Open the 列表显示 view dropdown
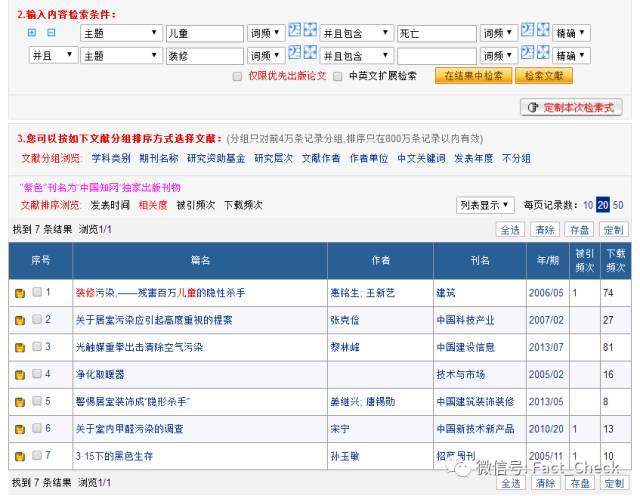This screenshot has width=640, height=496. pyautogui.click(x=485, y=205)
